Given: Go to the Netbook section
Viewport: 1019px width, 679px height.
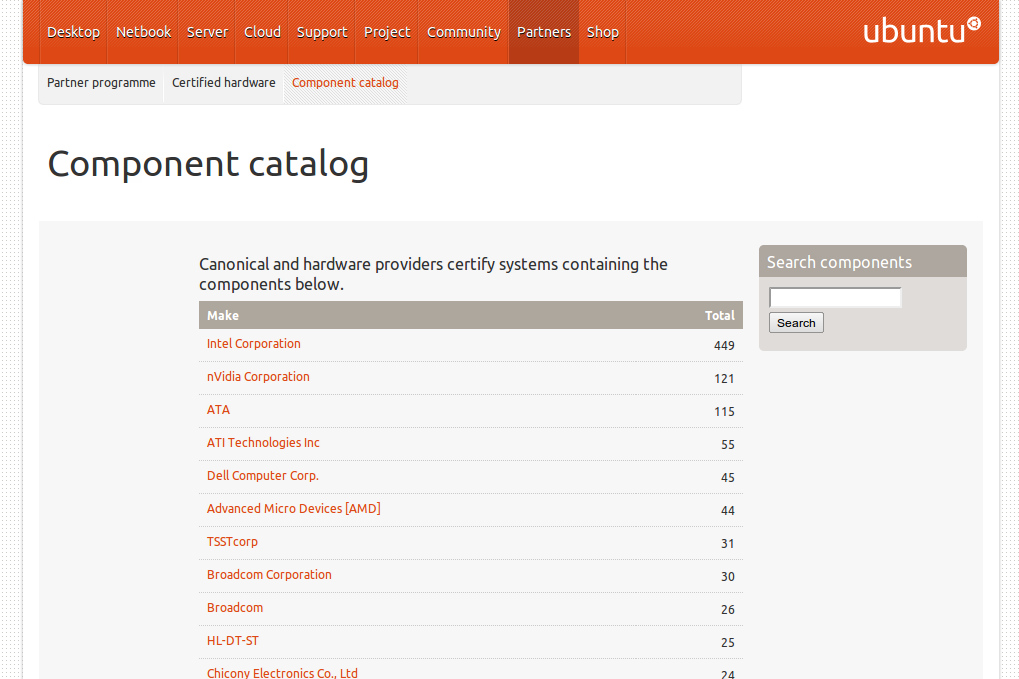Looking at the screenshot, I should 143,32.
